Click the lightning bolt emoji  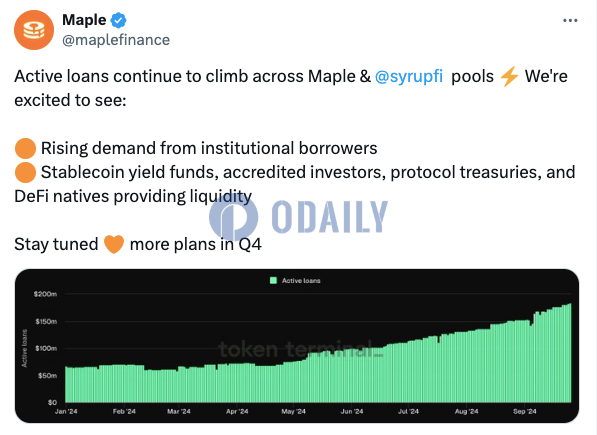tap(509, 76)
